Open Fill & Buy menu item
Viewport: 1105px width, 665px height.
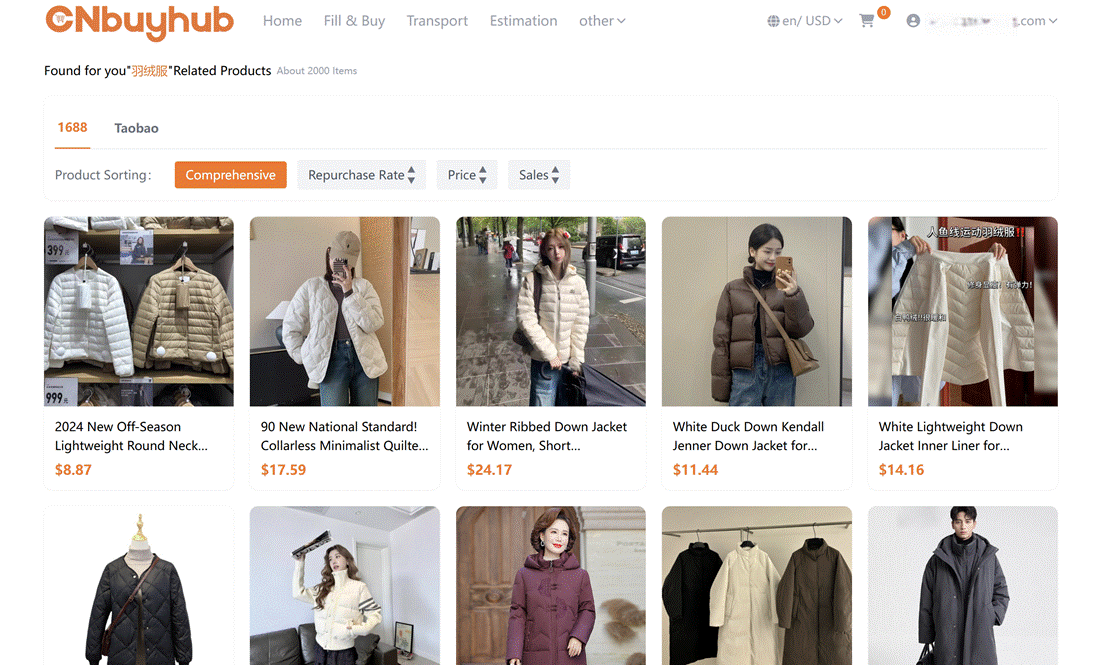[354, 21]
